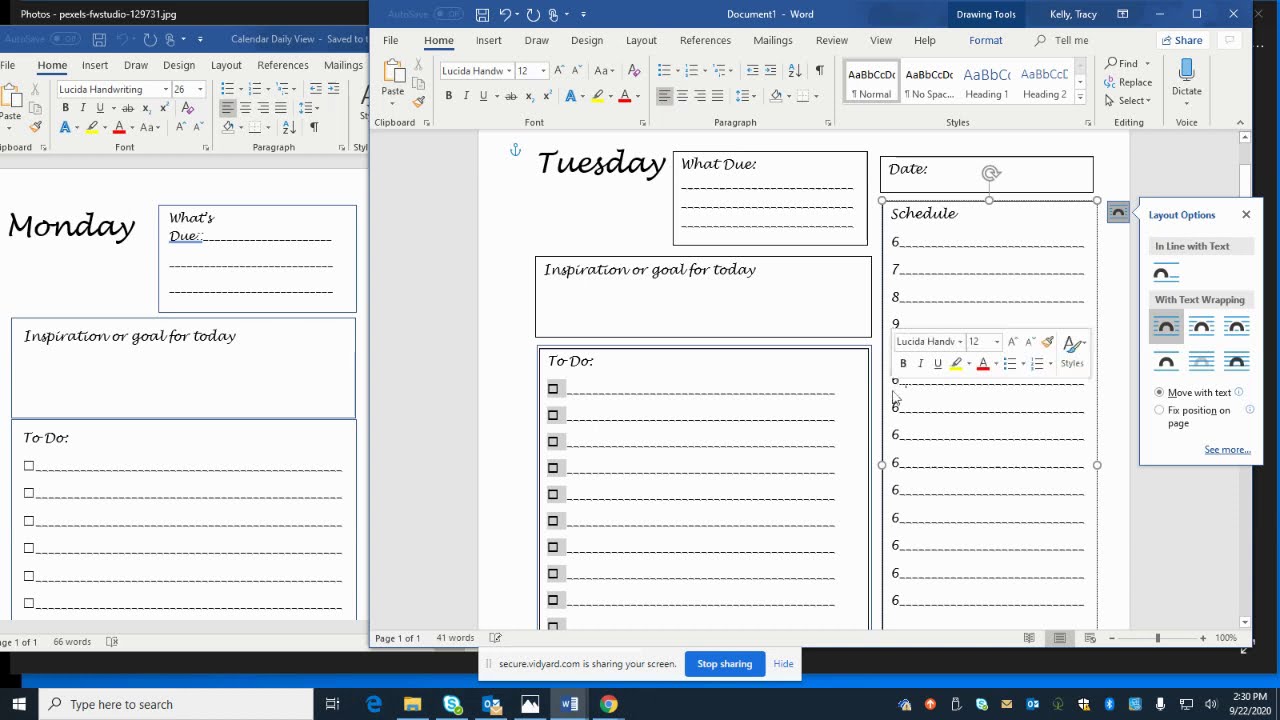1280x720 pixels.
Task: Click the Share button
Action: (1181, 40)
